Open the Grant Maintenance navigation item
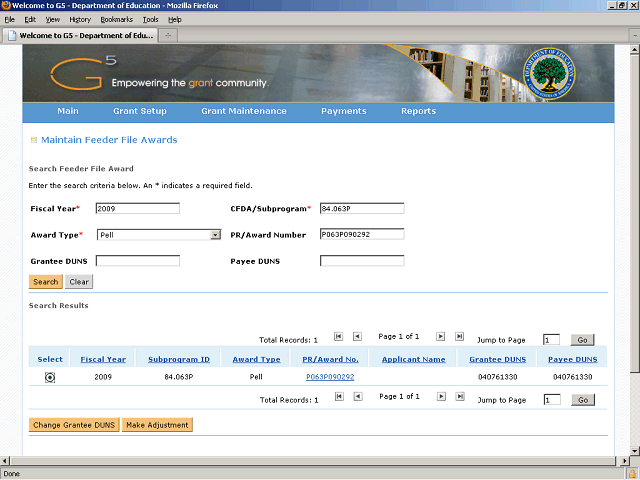 point(244,111)
